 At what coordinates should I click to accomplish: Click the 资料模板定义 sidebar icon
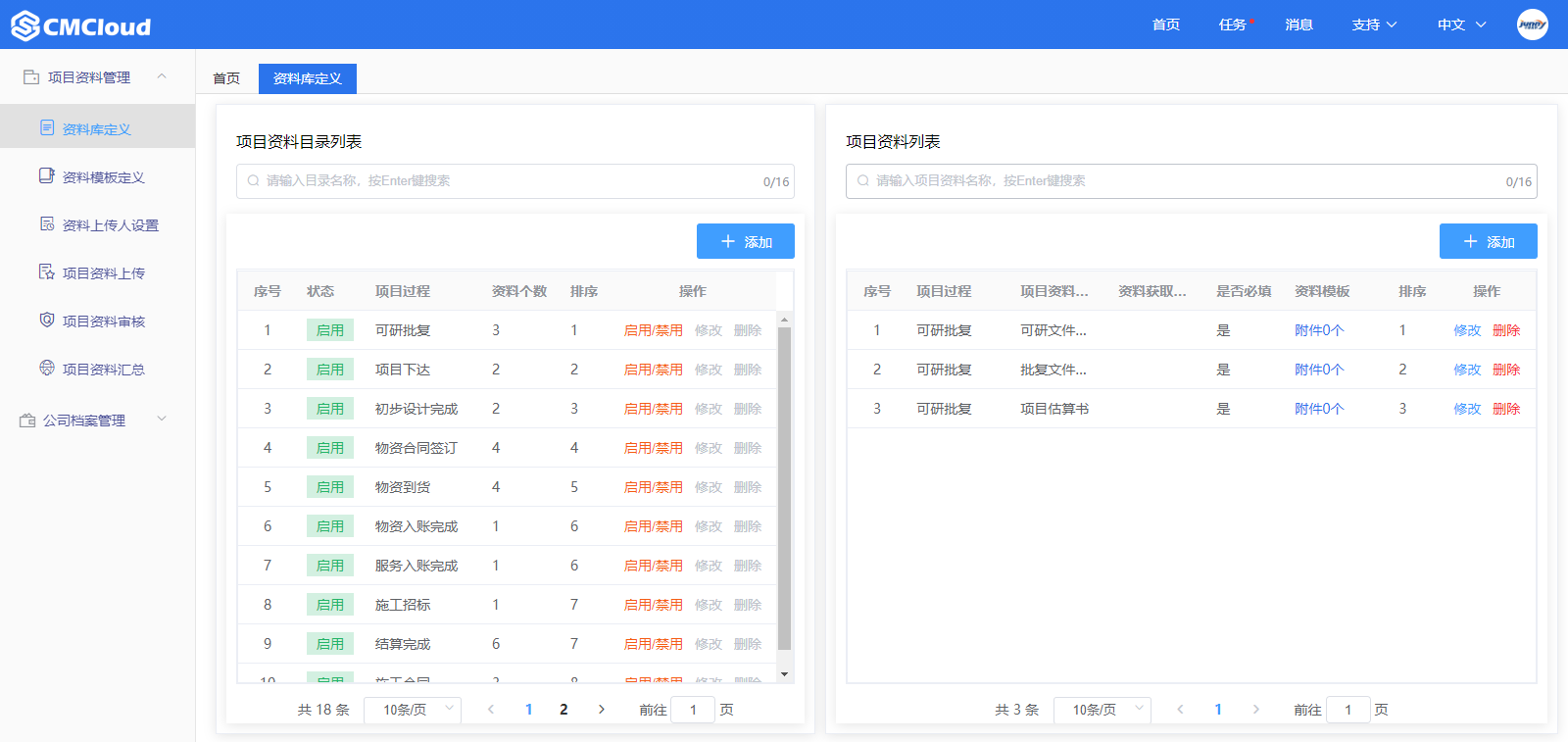pyautogui.click(x=47, y=175)
